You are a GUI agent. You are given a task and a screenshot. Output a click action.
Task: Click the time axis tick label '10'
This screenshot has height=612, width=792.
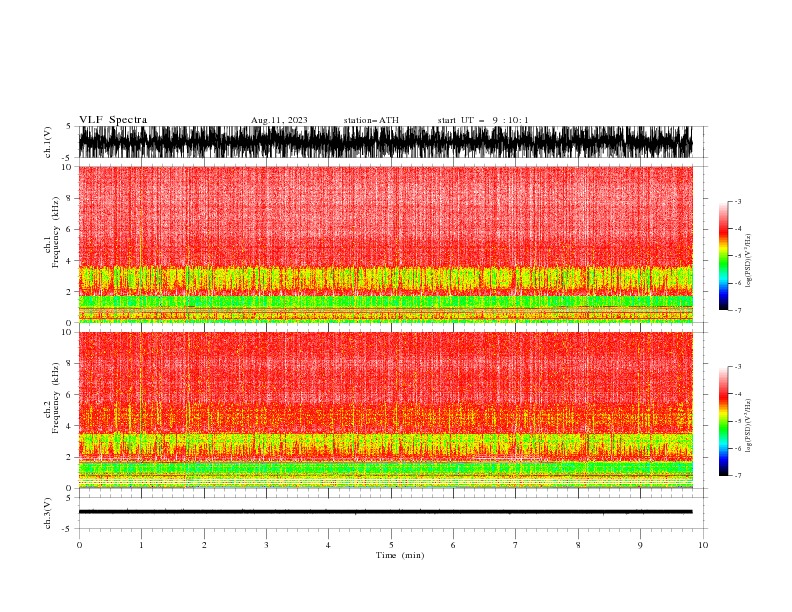(x=703, y=545)
